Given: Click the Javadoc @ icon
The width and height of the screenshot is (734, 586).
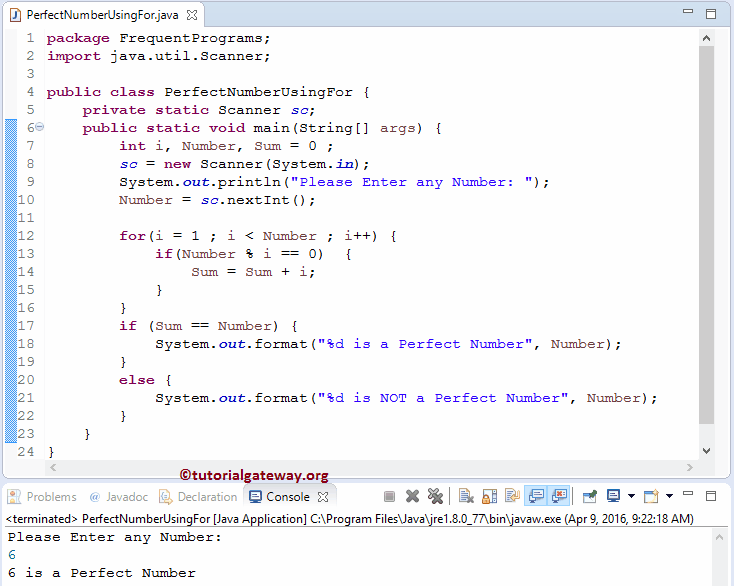Looking at the screenshot, I should pos(95,497).
